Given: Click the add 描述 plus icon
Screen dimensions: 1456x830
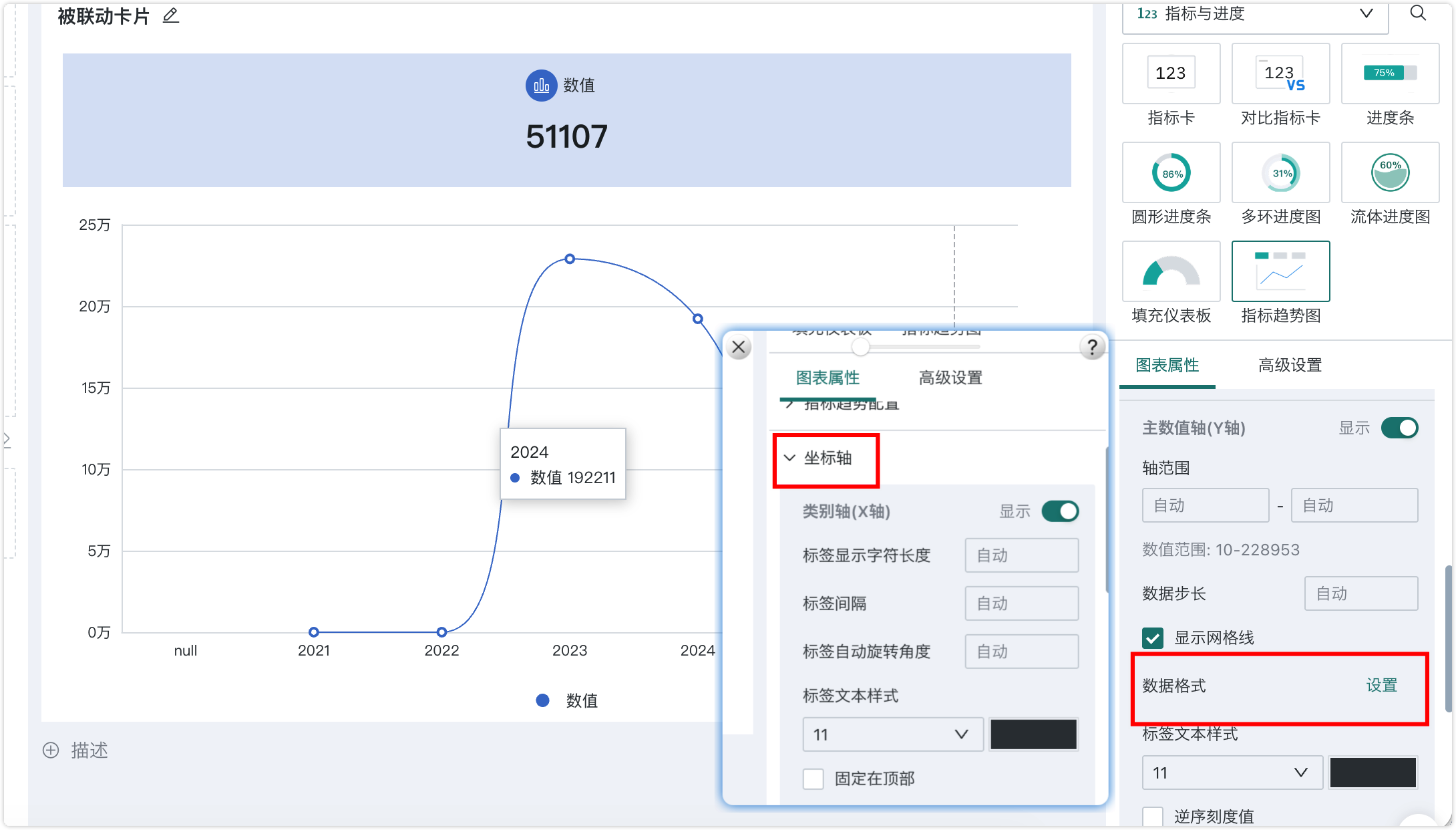Looking at the screenshot, I should [51, 750].
